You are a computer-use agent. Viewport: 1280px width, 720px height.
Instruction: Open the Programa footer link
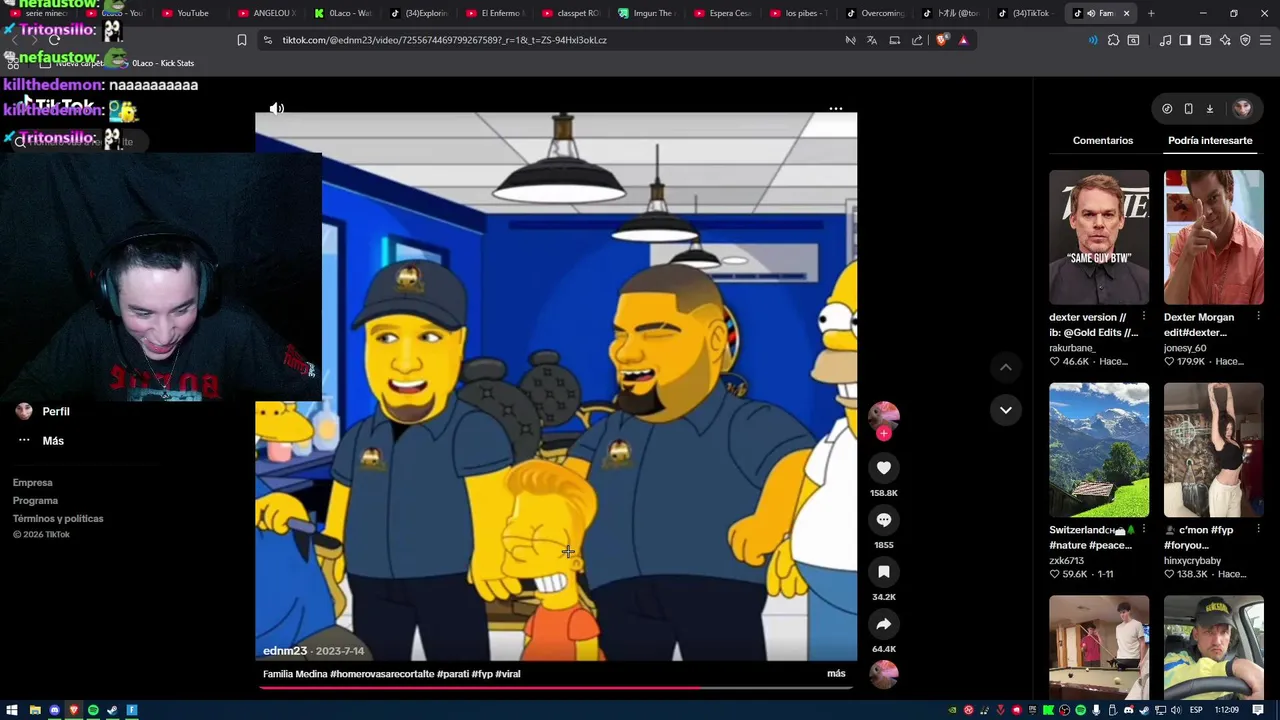(35, 501)
